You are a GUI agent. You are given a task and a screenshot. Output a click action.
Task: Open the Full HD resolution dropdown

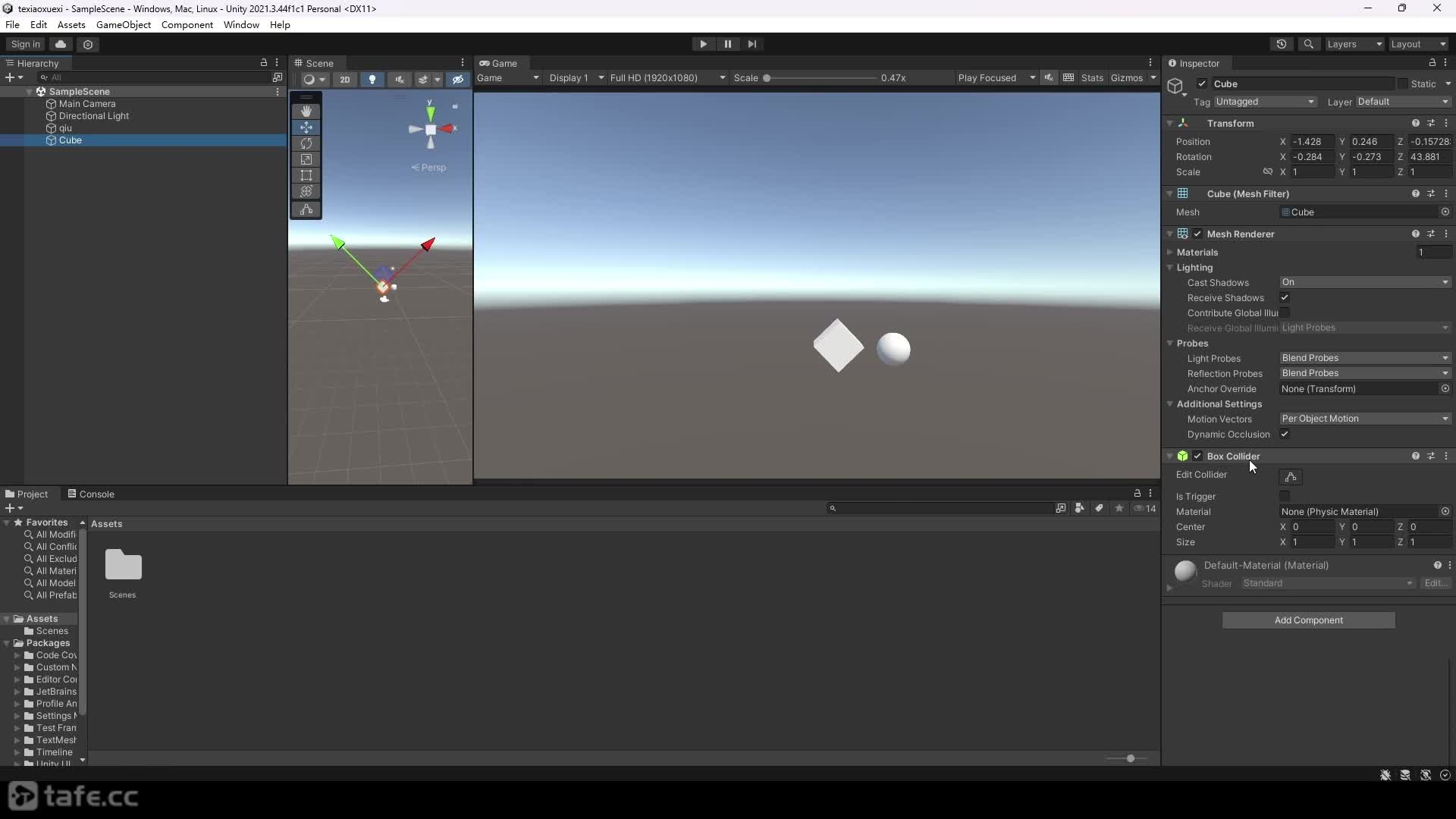pos(667,77)
